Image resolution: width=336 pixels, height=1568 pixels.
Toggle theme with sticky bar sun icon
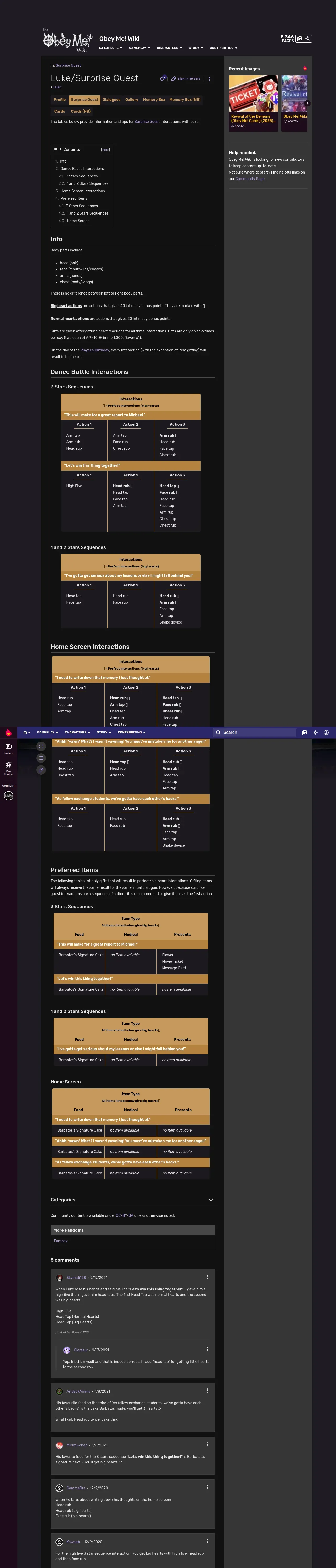[x=315, y=732]
